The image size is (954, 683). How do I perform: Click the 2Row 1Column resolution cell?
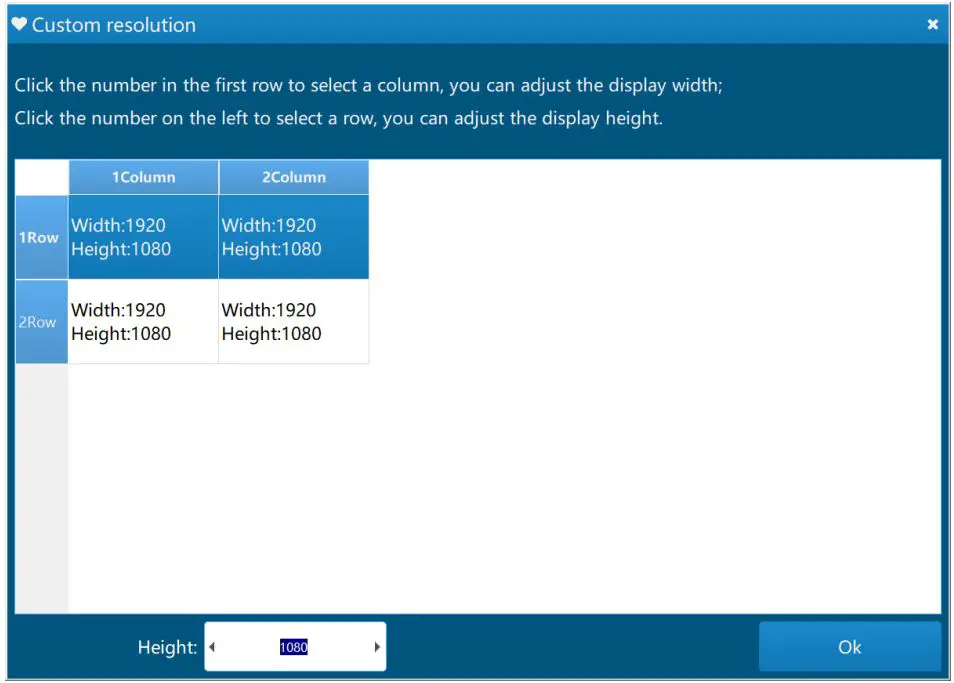coord(144,322)
